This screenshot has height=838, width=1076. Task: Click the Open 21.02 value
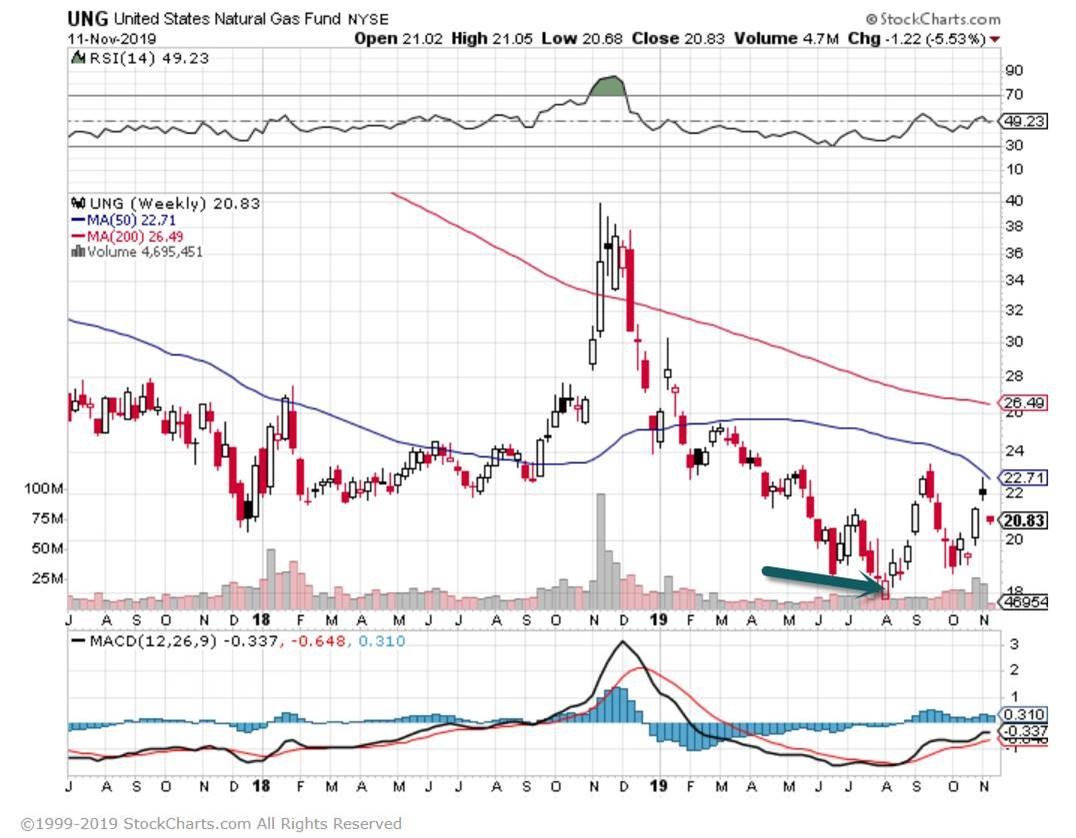click(399, 38)
